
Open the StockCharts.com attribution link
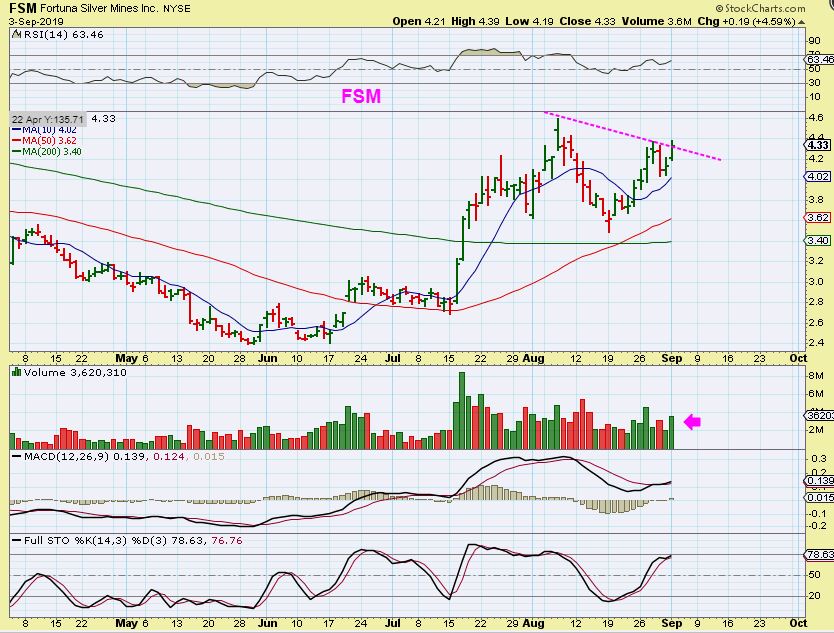pos(761,8)
